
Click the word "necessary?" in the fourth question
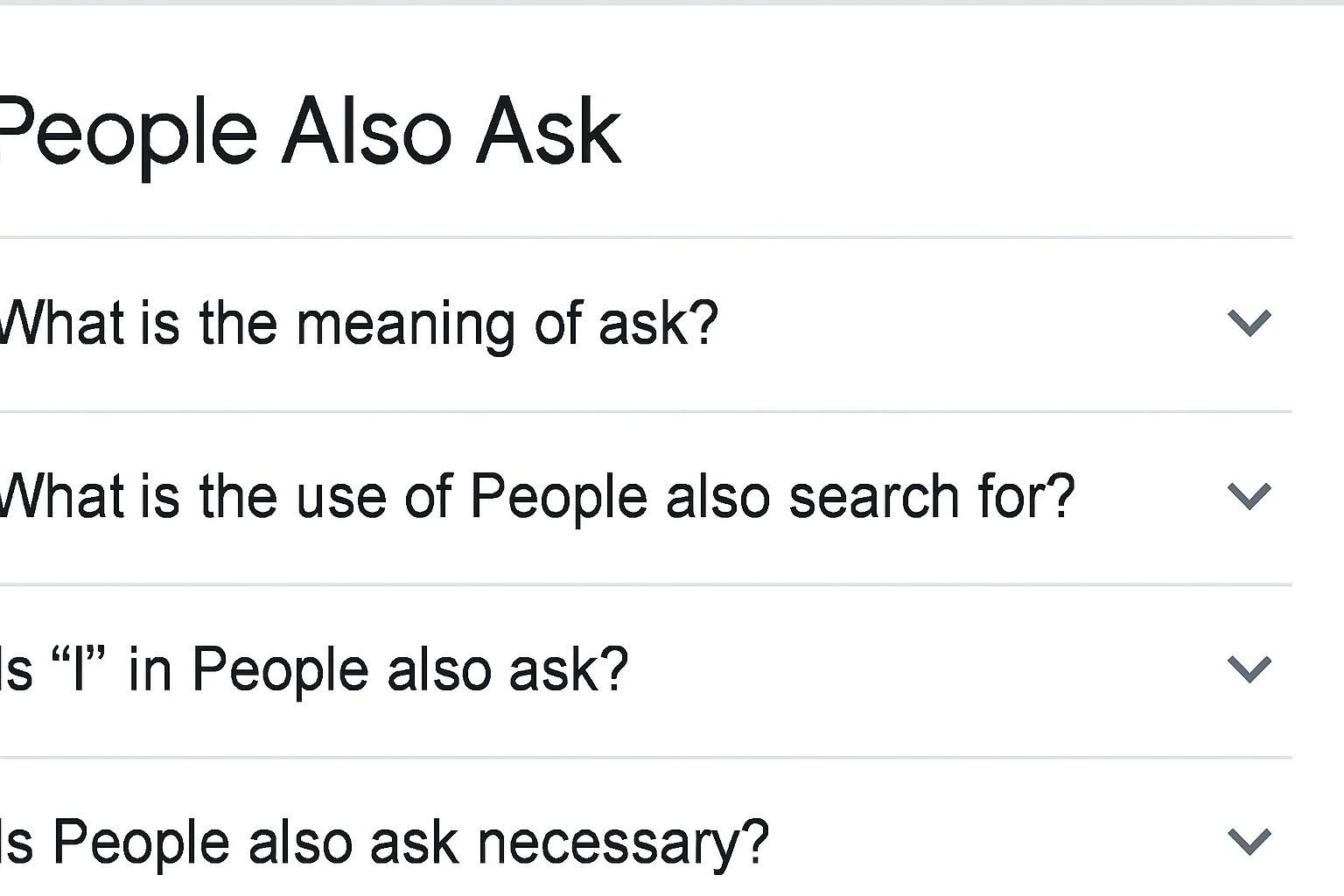point(623,843)
